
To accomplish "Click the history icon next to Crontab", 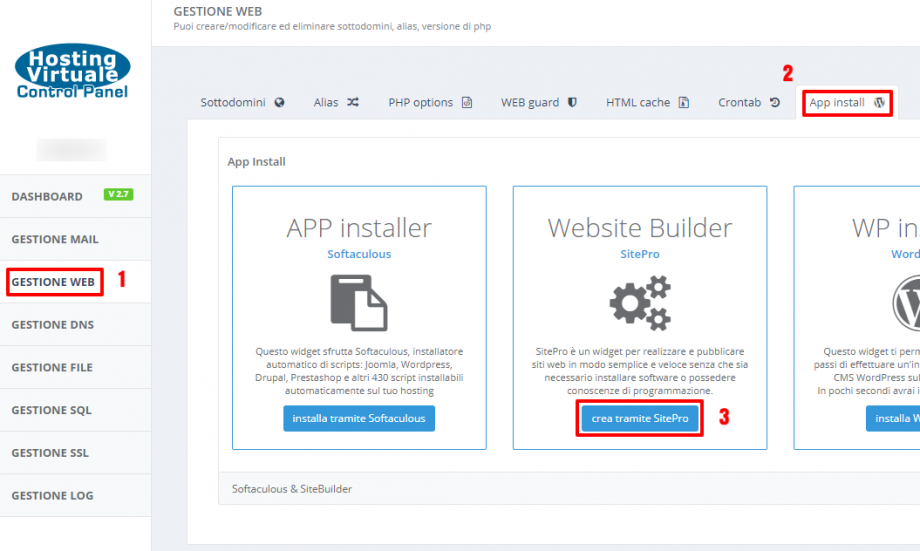I will [774, 102].
